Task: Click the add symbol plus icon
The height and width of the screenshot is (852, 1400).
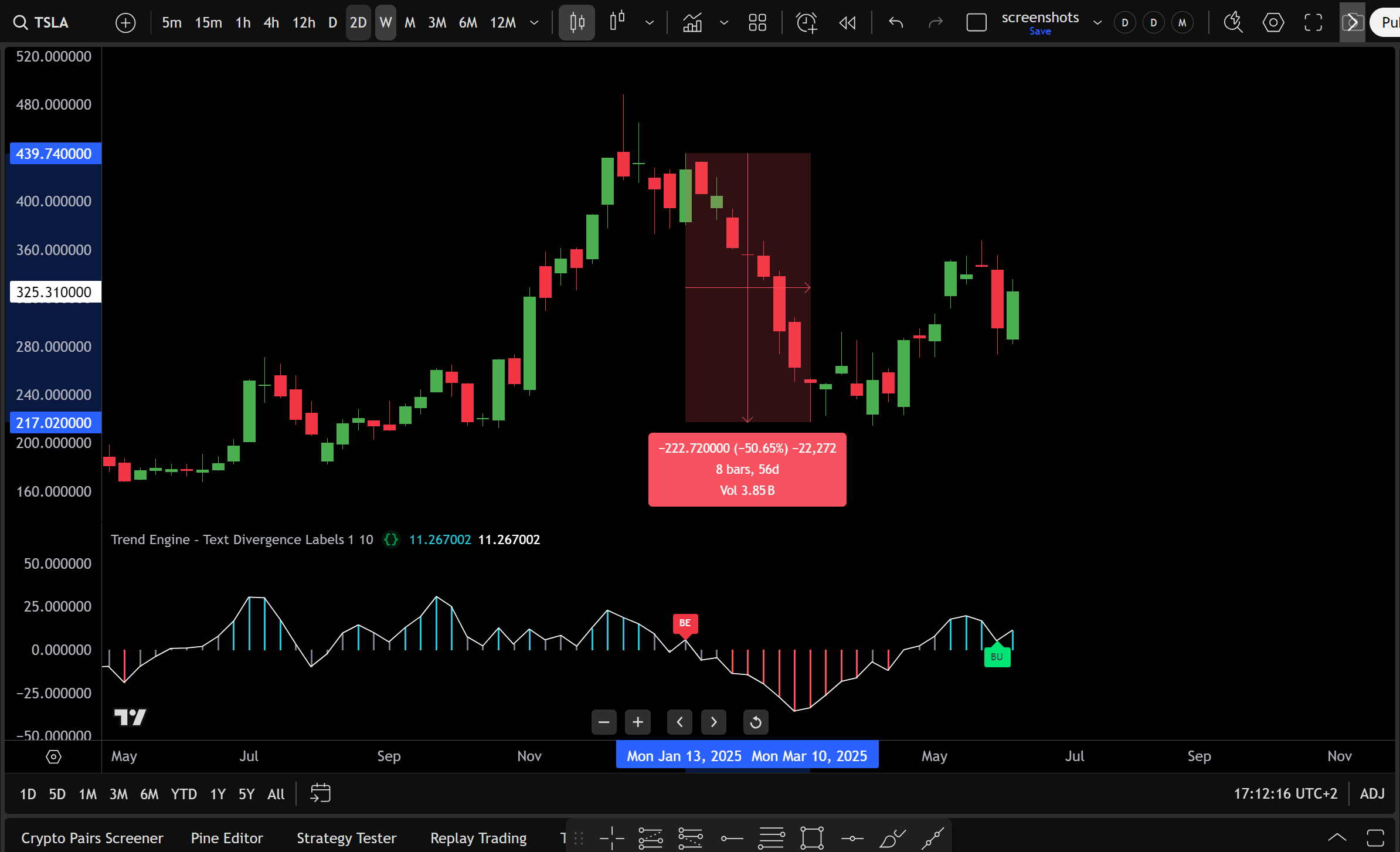Action: click(125, 23)
